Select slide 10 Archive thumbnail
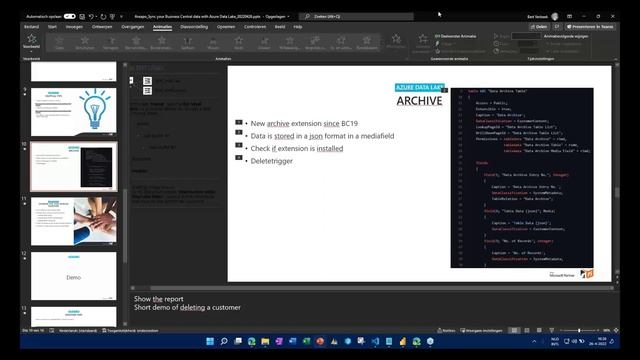This screenshot has height=360, width=640. [73, 167]
